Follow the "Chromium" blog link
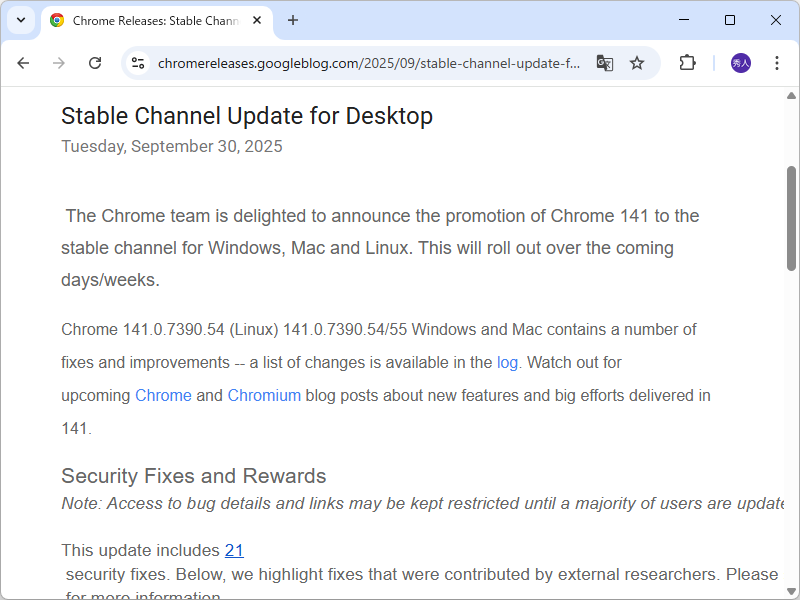 tap(264, 395)
